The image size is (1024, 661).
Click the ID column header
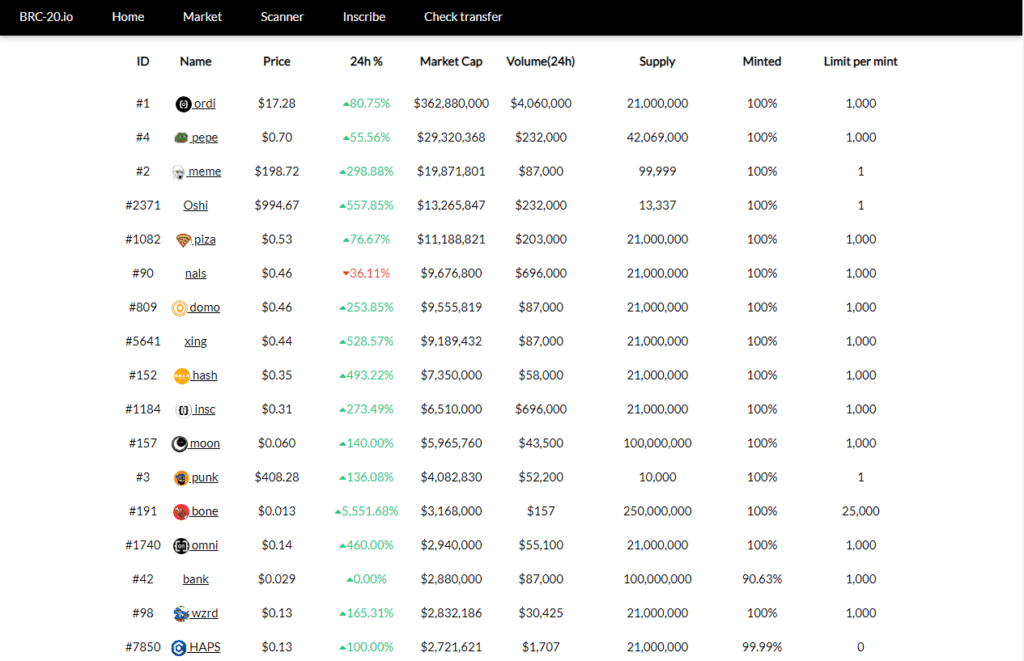click(143, 61)
